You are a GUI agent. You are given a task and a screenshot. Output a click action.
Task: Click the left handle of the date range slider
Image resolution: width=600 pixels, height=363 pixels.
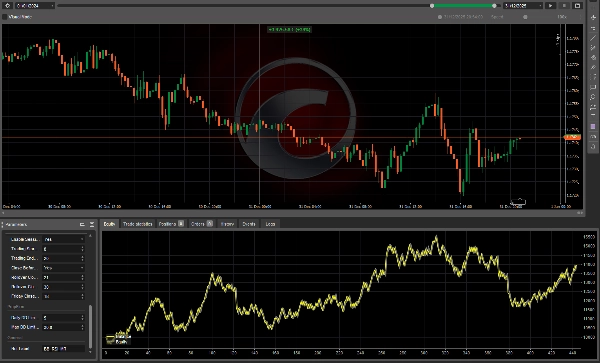click(432, 6)
